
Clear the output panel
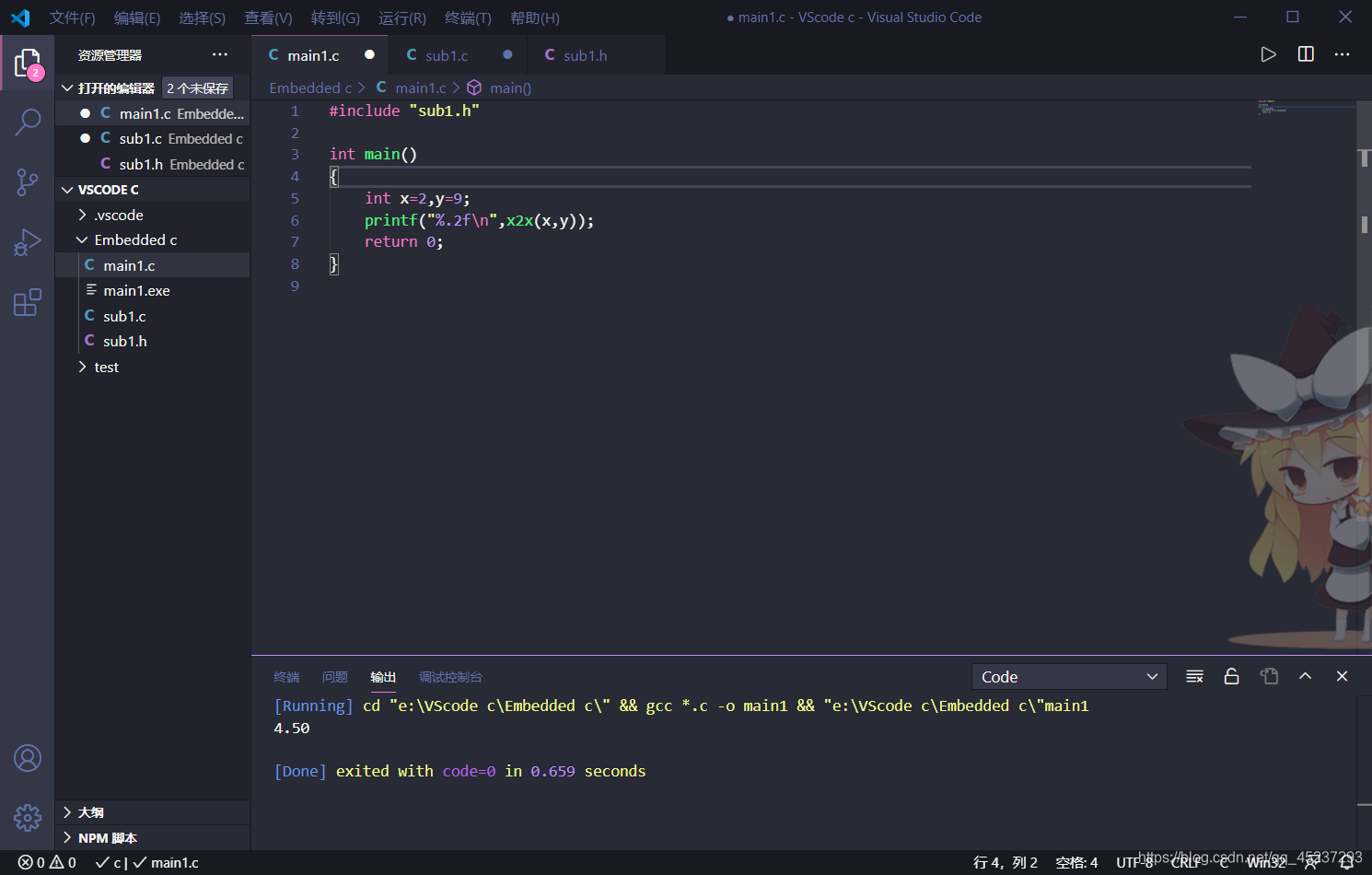(x=1194, y=676)
